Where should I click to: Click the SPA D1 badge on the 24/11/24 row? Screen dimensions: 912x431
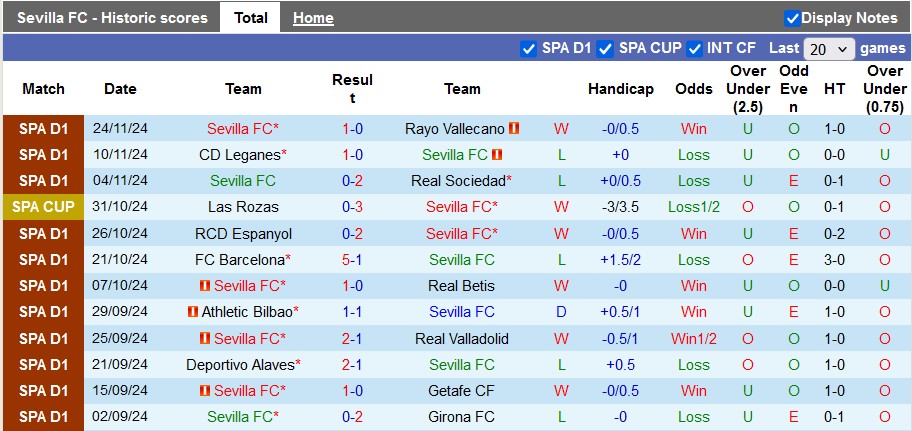tap(43, 129)
